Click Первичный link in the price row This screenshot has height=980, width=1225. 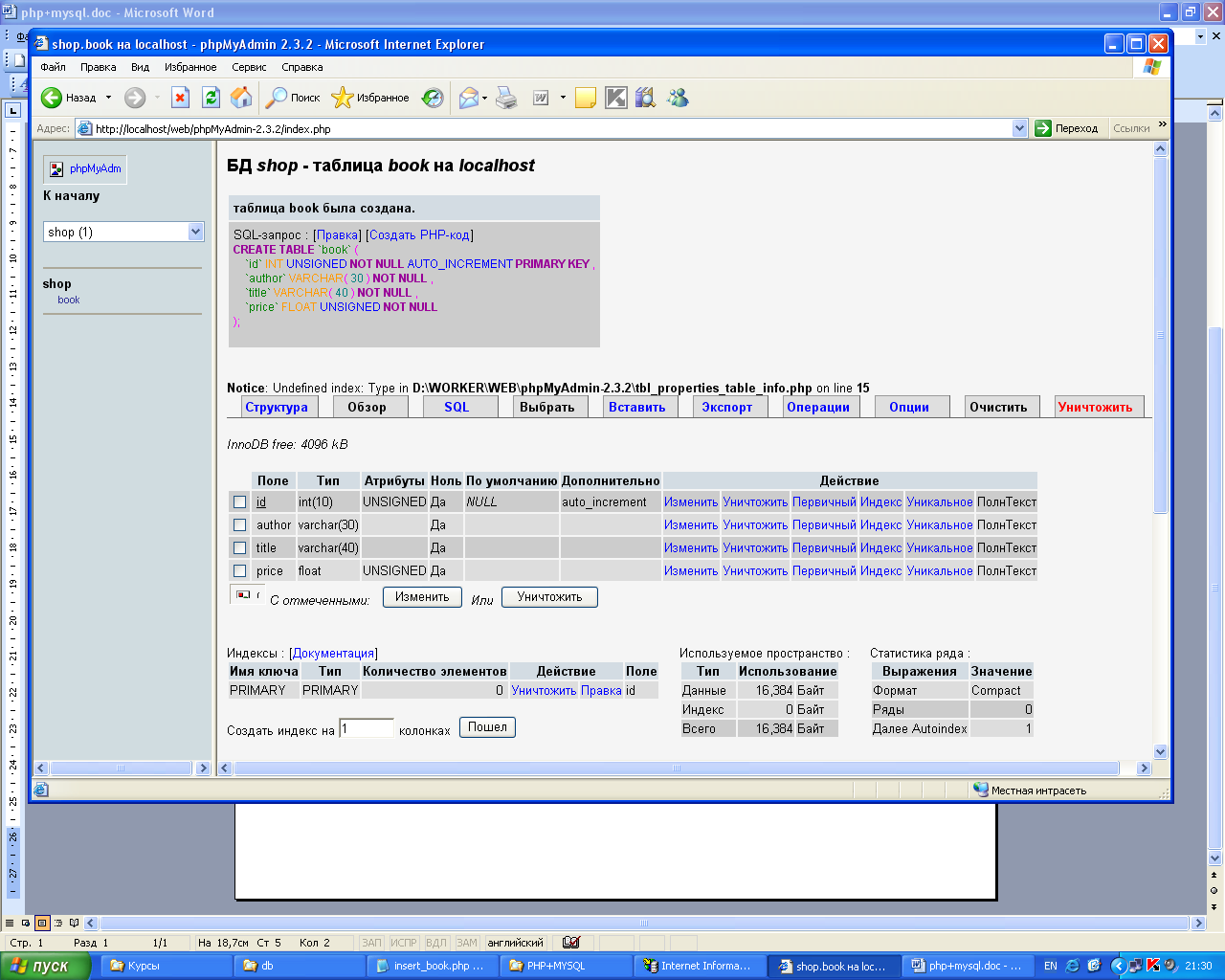824,571
